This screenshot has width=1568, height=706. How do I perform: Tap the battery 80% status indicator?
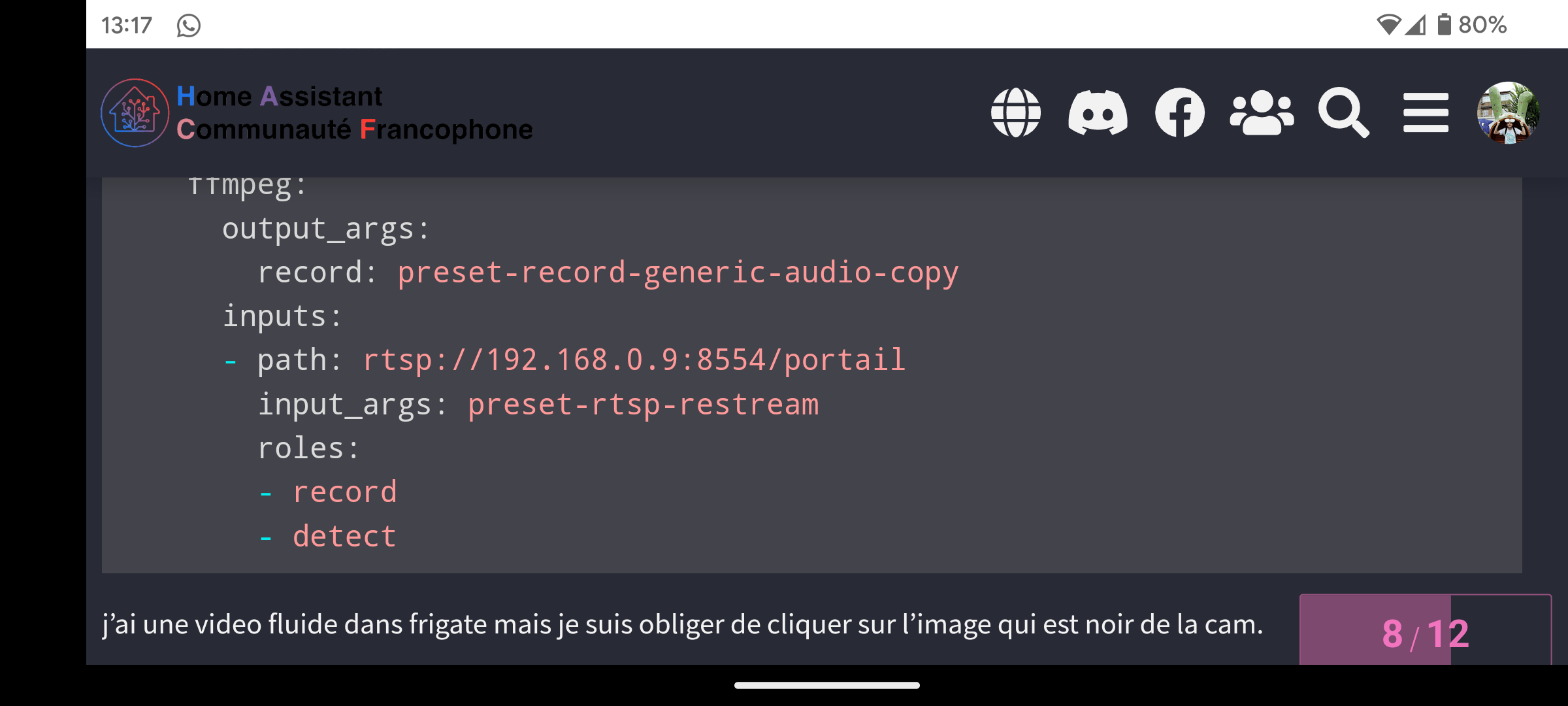[1471, 25]
